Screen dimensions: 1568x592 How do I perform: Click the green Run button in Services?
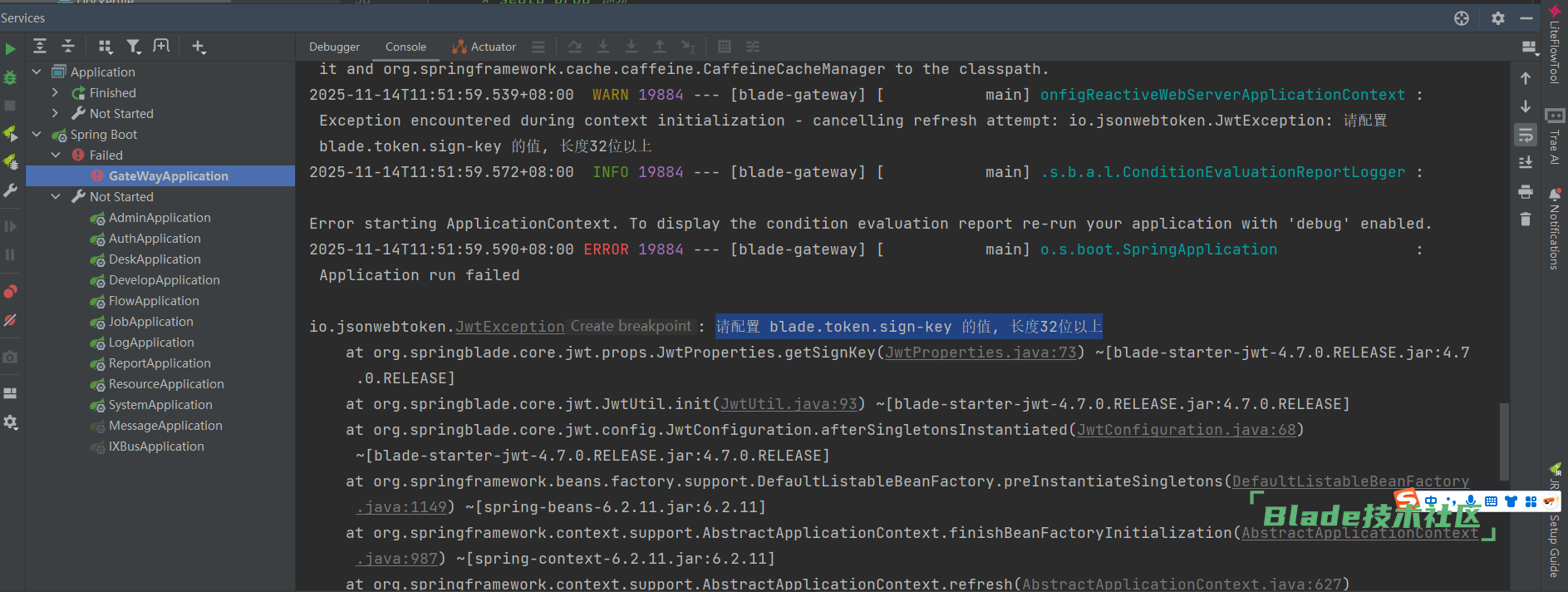pos(10,49)
